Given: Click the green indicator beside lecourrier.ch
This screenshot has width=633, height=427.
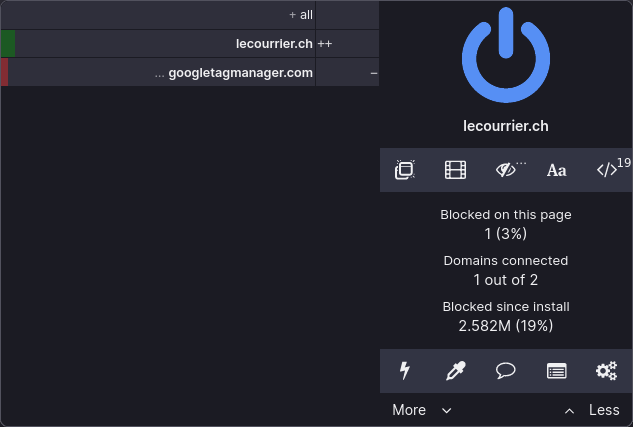Looking at the screenshot, I should pos(8,44).
